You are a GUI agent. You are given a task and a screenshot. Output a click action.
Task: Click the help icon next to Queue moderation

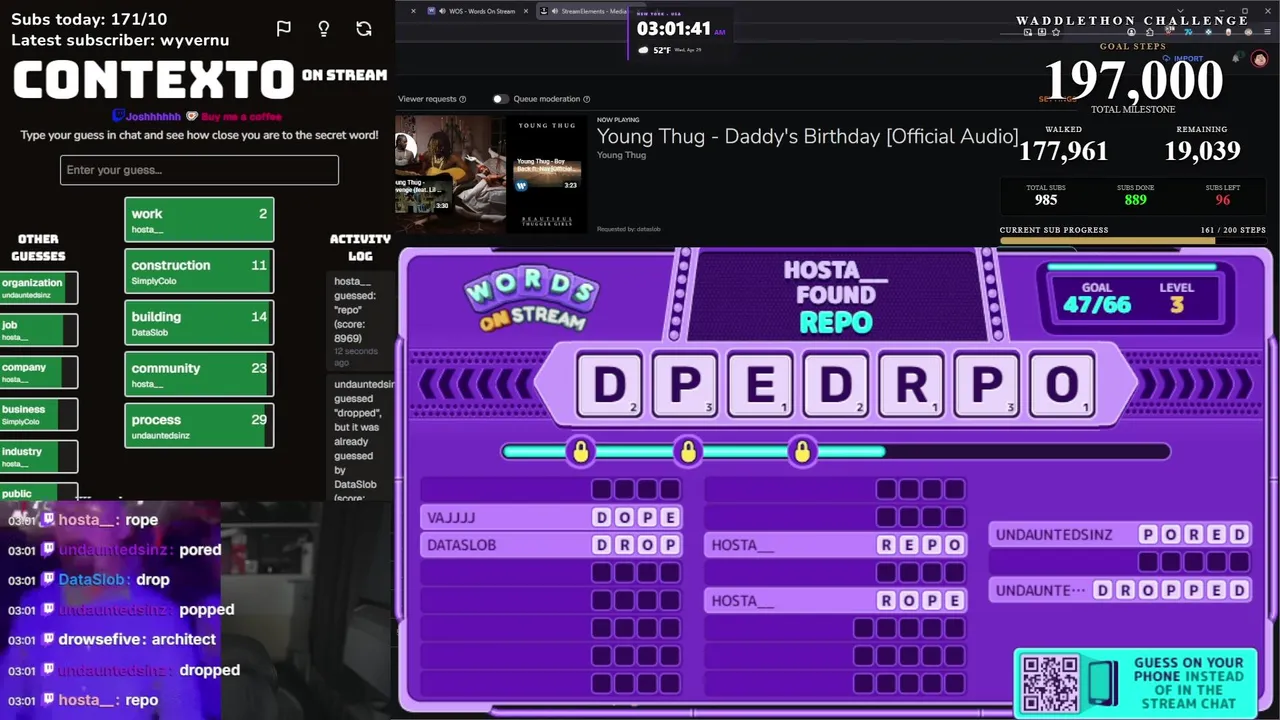coord(586,99)
